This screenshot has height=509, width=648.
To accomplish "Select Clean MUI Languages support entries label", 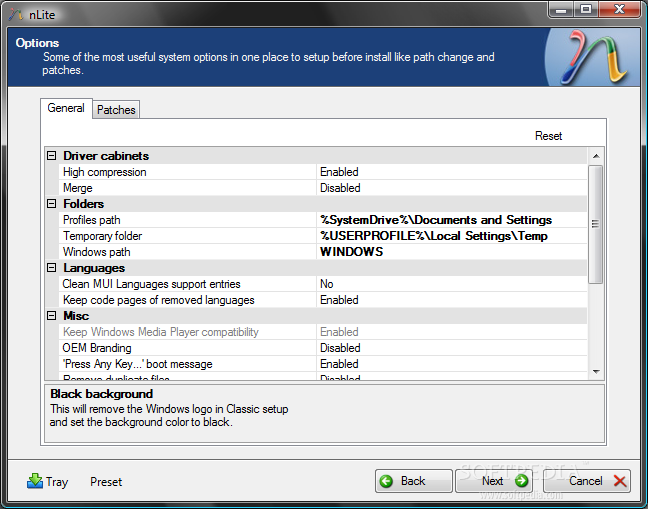I will [151, 284].
